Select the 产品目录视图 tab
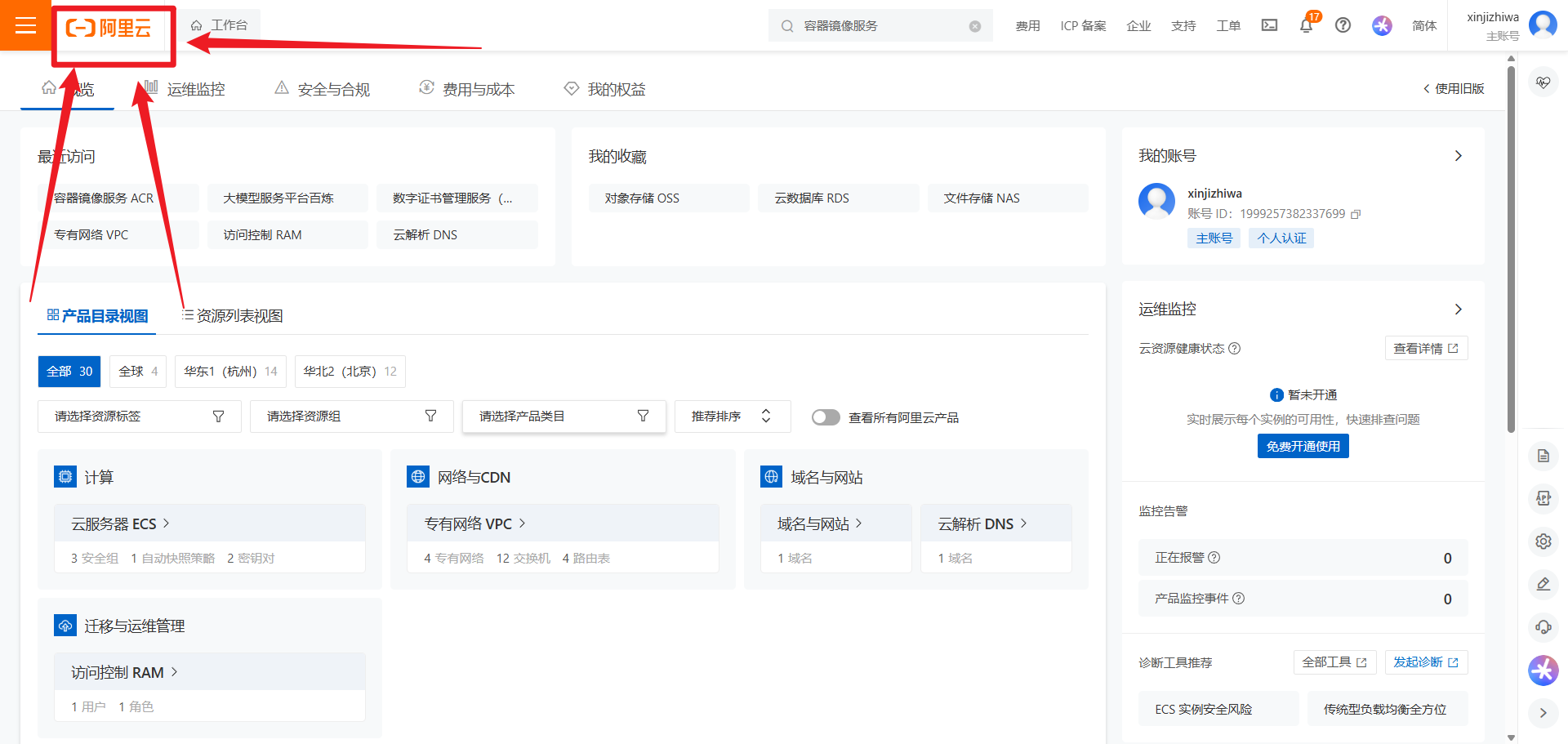 pos(98,316)
